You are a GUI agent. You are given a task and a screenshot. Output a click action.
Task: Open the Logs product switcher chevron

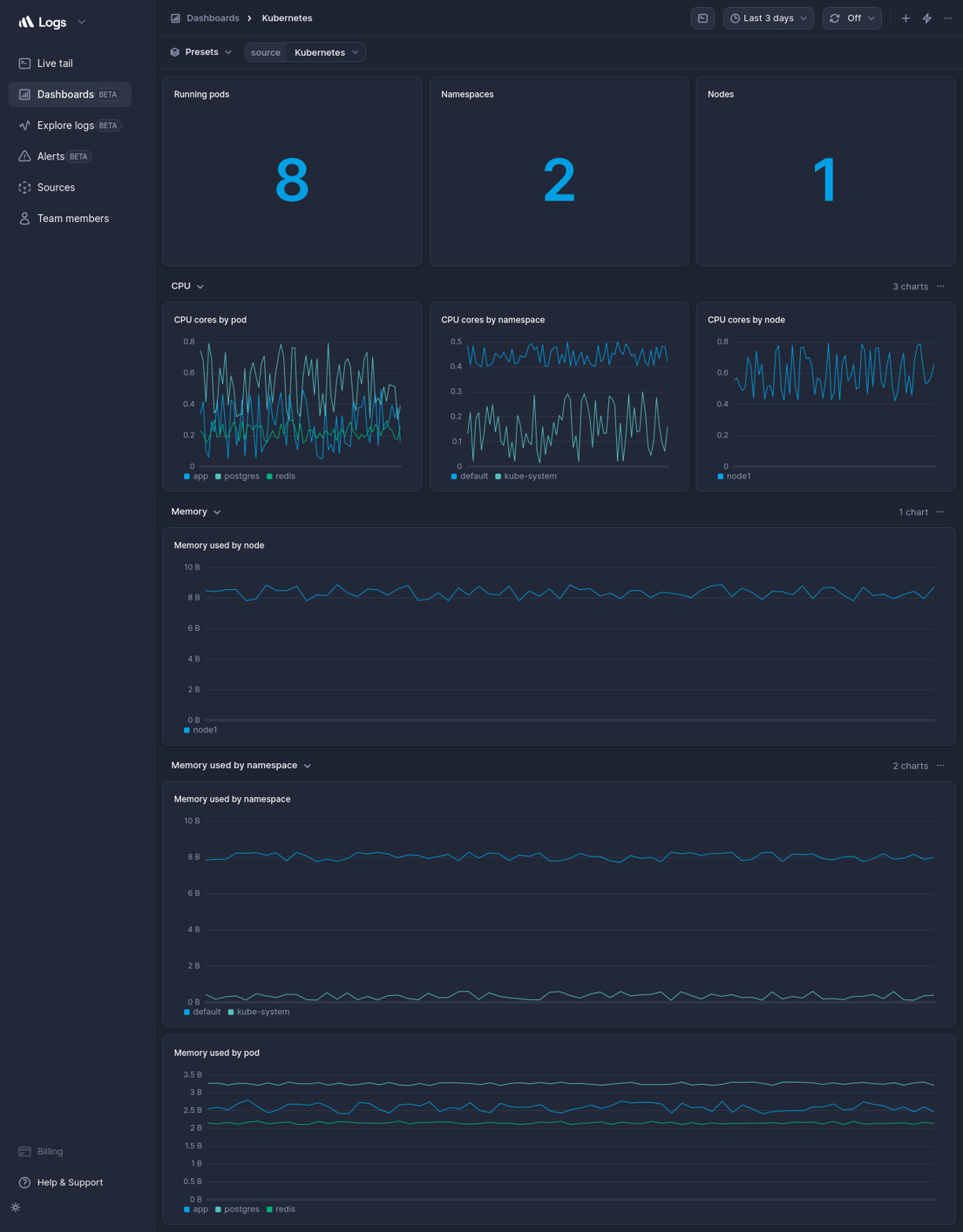(82, 22)
